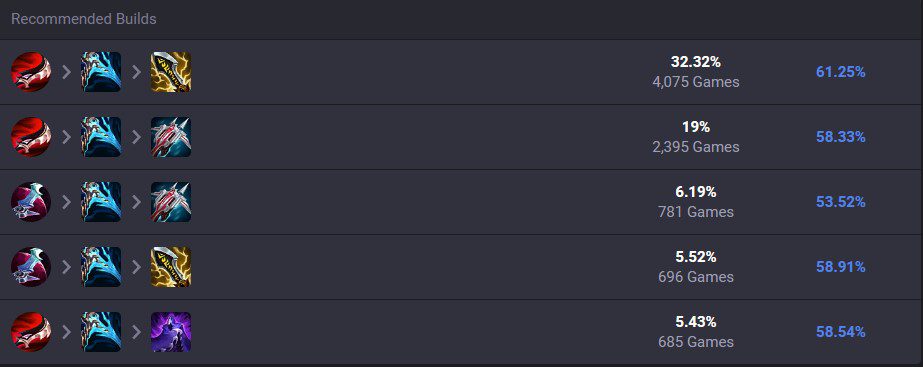This screenshot has height=367, width=923.
Task: Select the red boots icon in 685 Games row
Action: (x=31, y=332)
